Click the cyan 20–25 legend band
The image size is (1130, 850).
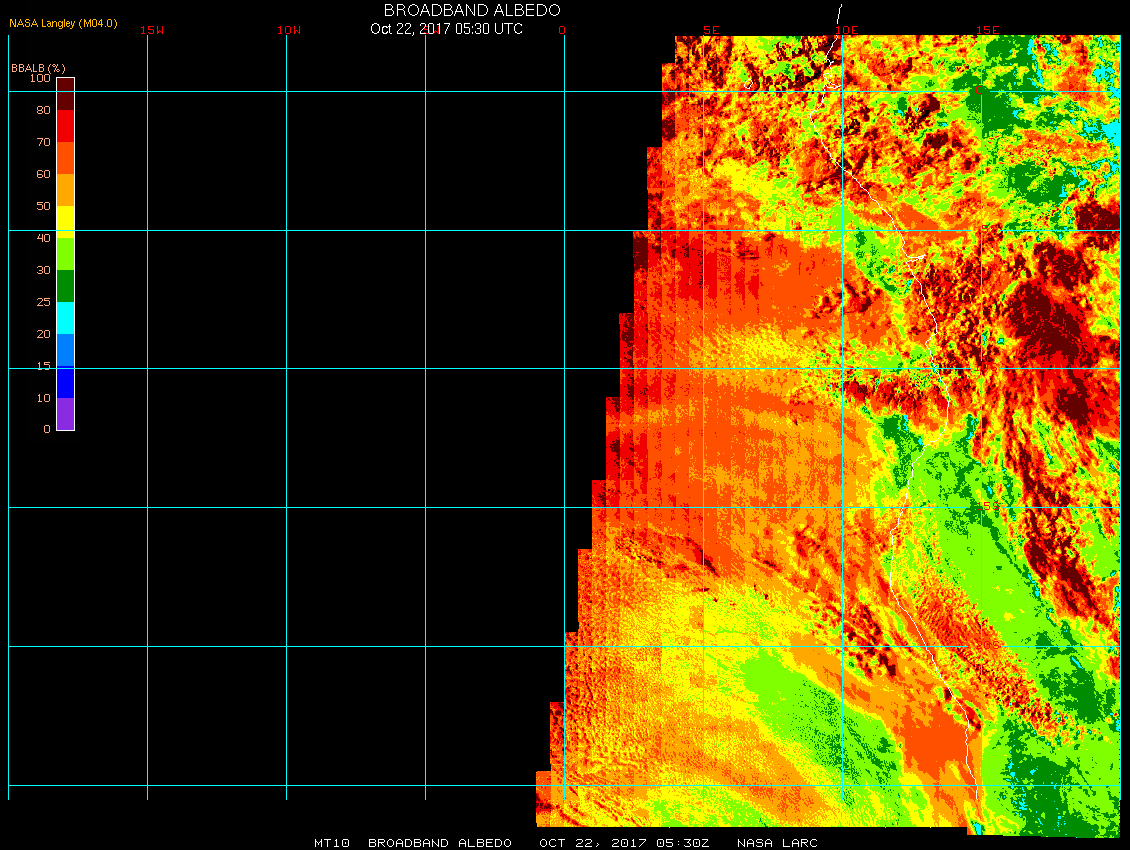point(66,318)
